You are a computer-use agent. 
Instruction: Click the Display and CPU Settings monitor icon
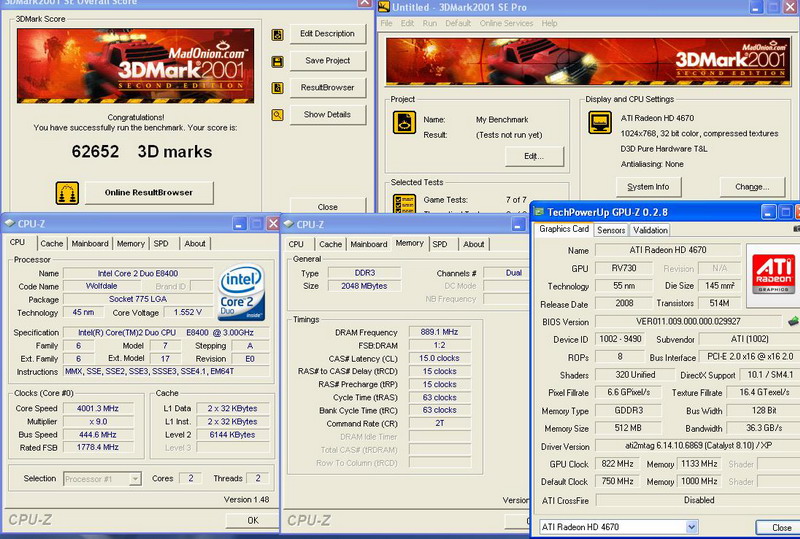(x=600, y=122)
